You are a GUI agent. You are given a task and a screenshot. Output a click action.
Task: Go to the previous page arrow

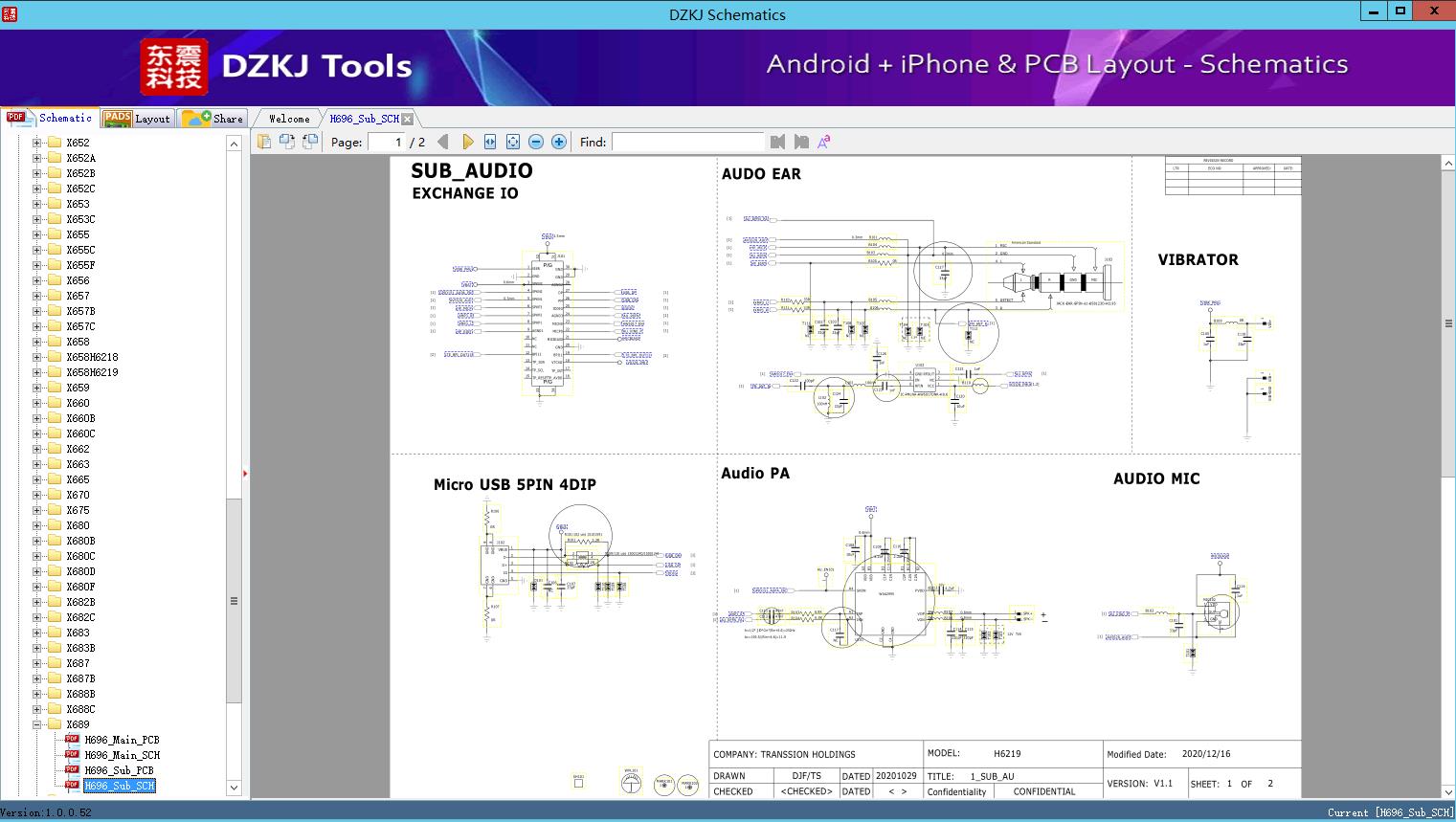pyautogui.click(x=443, y=142)
